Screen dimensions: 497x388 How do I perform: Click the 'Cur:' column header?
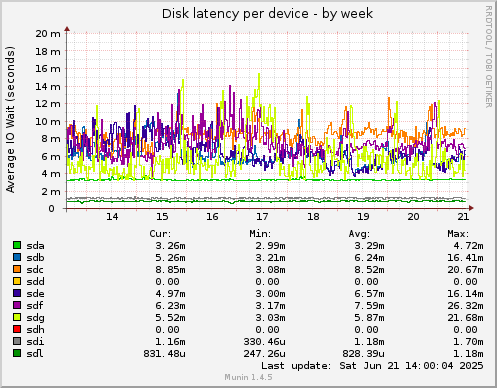(160, 234)
